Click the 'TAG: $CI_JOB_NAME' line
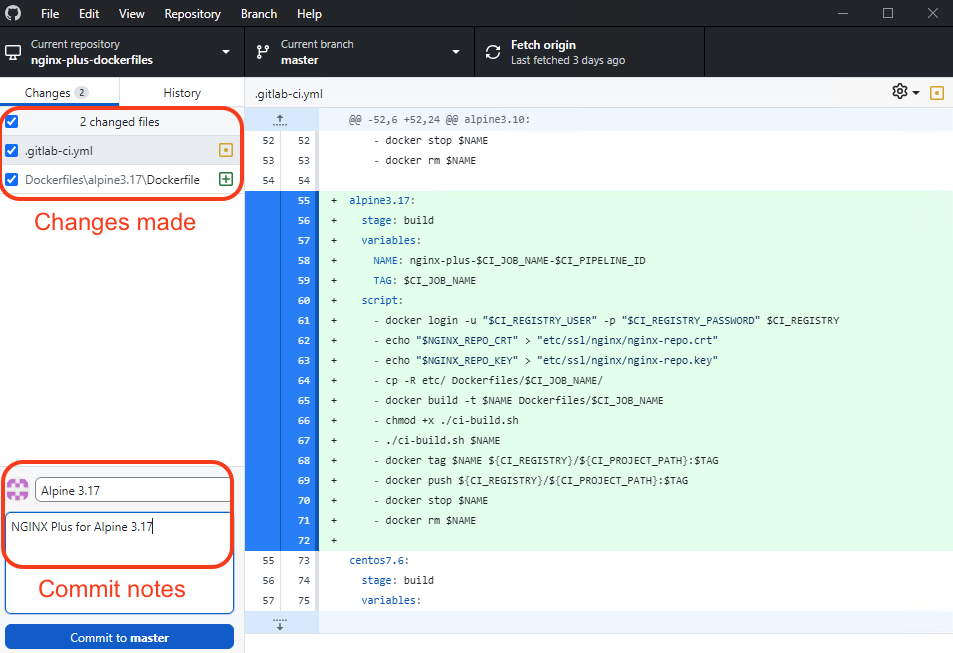The image size is (953, 653). (x=424, y=280)
